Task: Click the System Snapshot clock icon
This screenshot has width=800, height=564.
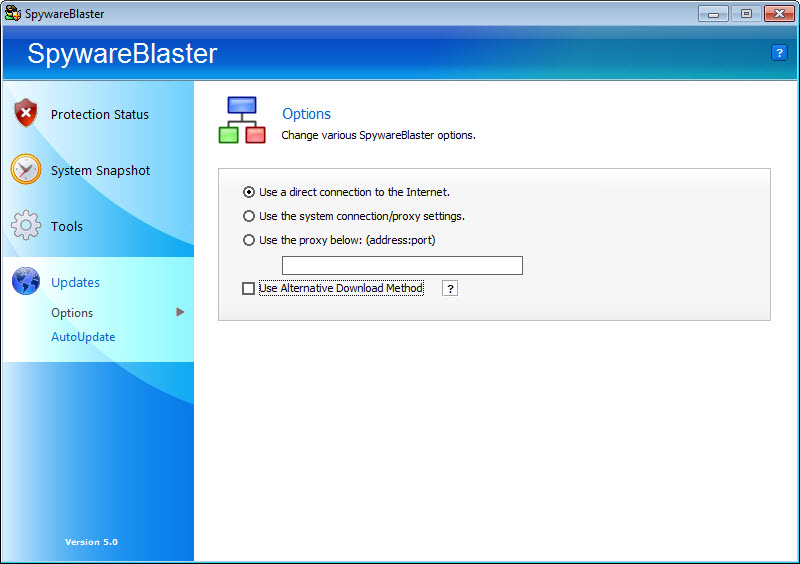Action: (26, 169)
